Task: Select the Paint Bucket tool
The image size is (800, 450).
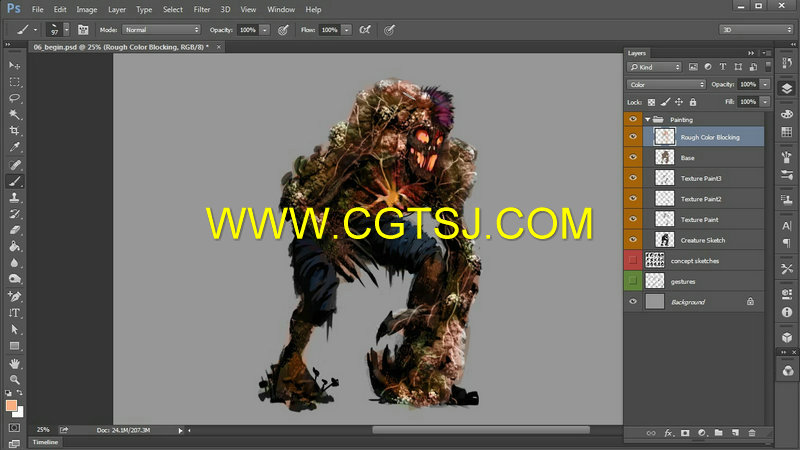Action: pyautogui.click(x=14, y=246)
